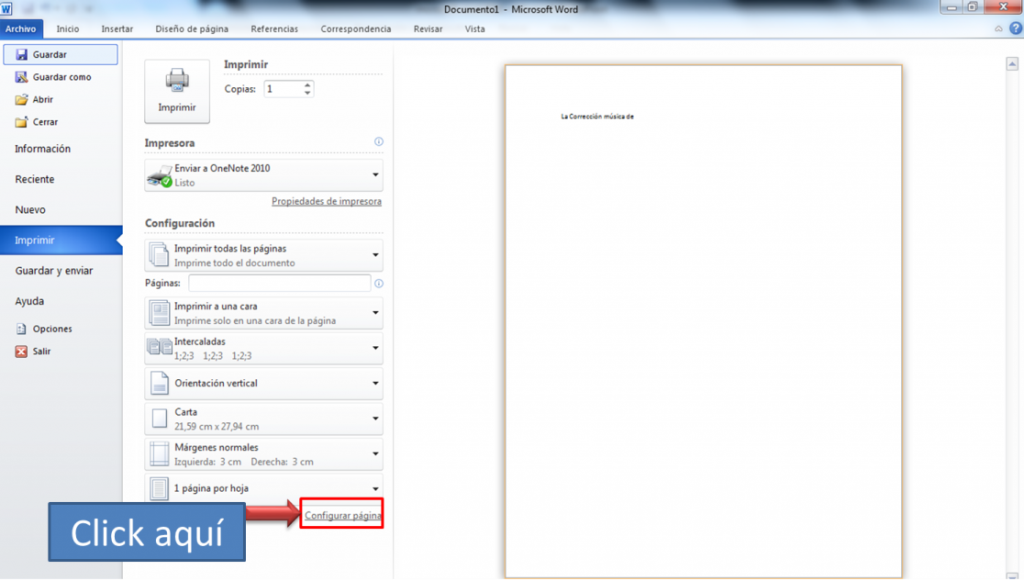Click the Abrir folder icon
This screenshot has width=1024, height=581.
[x=22, y=99]
